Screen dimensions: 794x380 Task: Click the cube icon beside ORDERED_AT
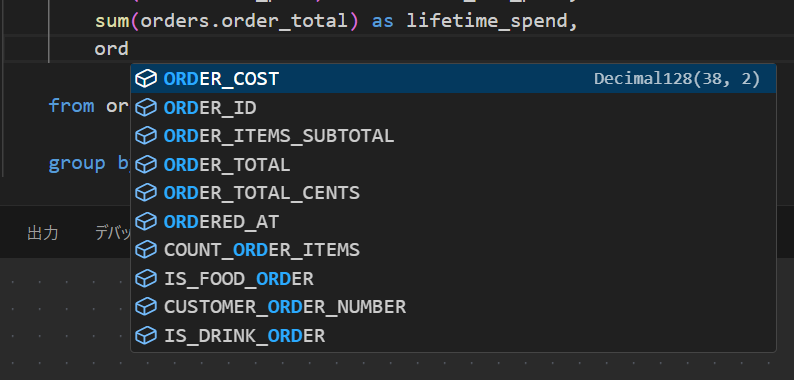(146, 221)
